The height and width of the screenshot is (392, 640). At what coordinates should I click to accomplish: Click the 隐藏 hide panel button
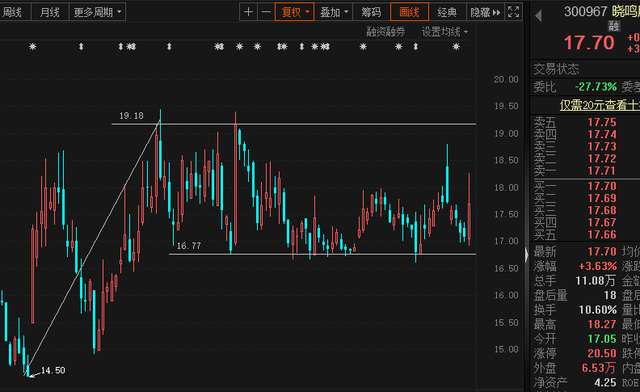point(485,12)
